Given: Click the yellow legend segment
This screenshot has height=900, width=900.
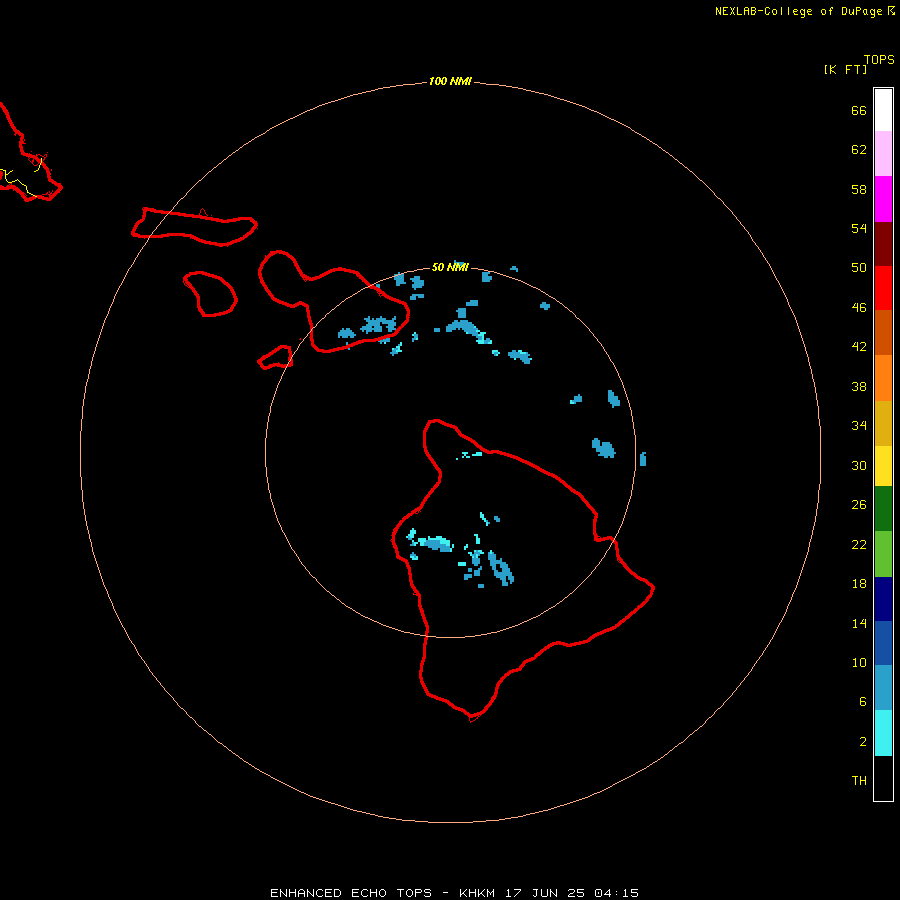Looking at the screenshot, I should [883, 465].
